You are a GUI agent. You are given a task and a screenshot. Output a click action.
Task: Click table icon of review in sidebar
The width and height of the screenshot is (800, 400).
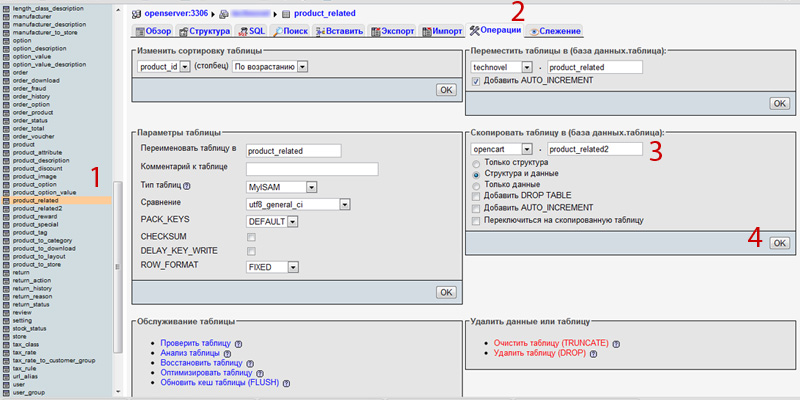[x=6, y=312]
